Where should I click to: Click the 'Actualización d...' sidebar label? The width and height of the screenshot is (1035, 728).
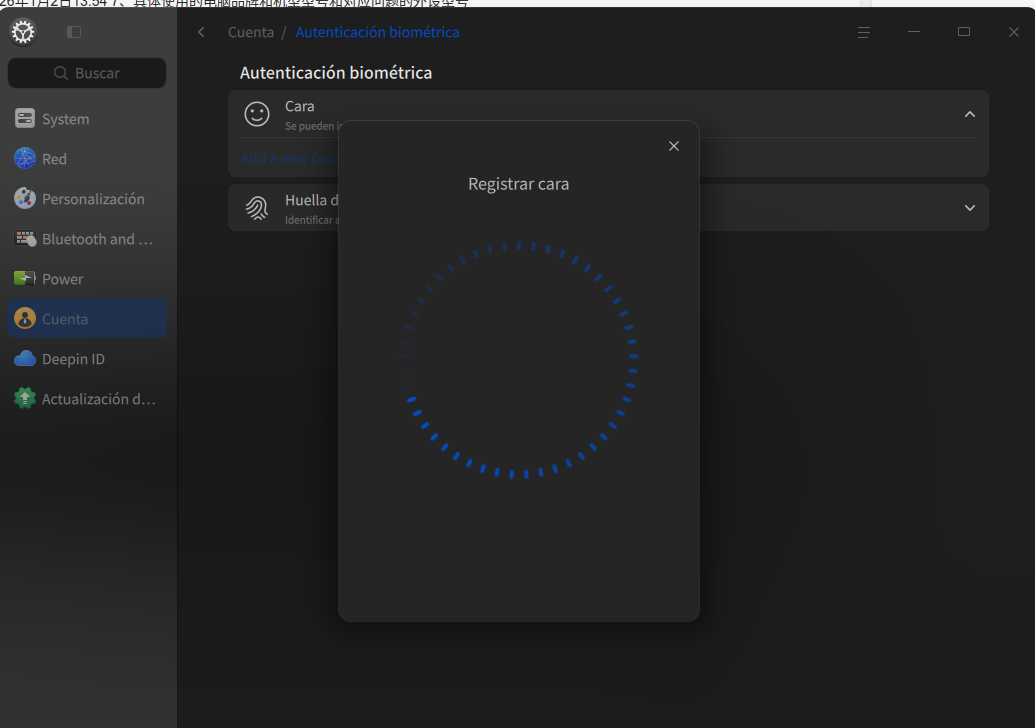pyautogui.click(x=99, y=399)
